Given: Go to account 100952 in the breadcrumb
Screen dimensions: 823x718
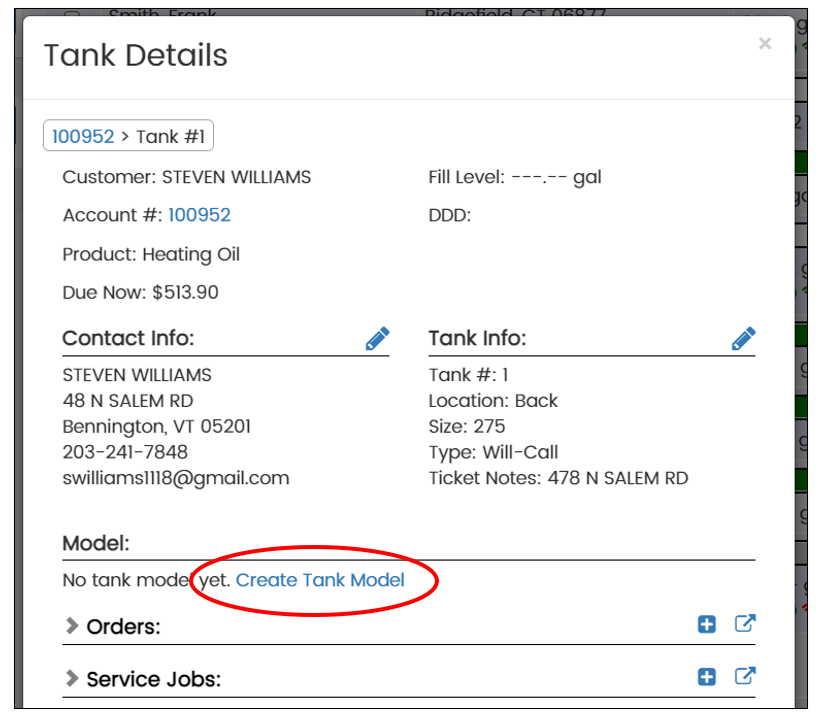Looking at the screenshot, I should (x=83, y=136).
